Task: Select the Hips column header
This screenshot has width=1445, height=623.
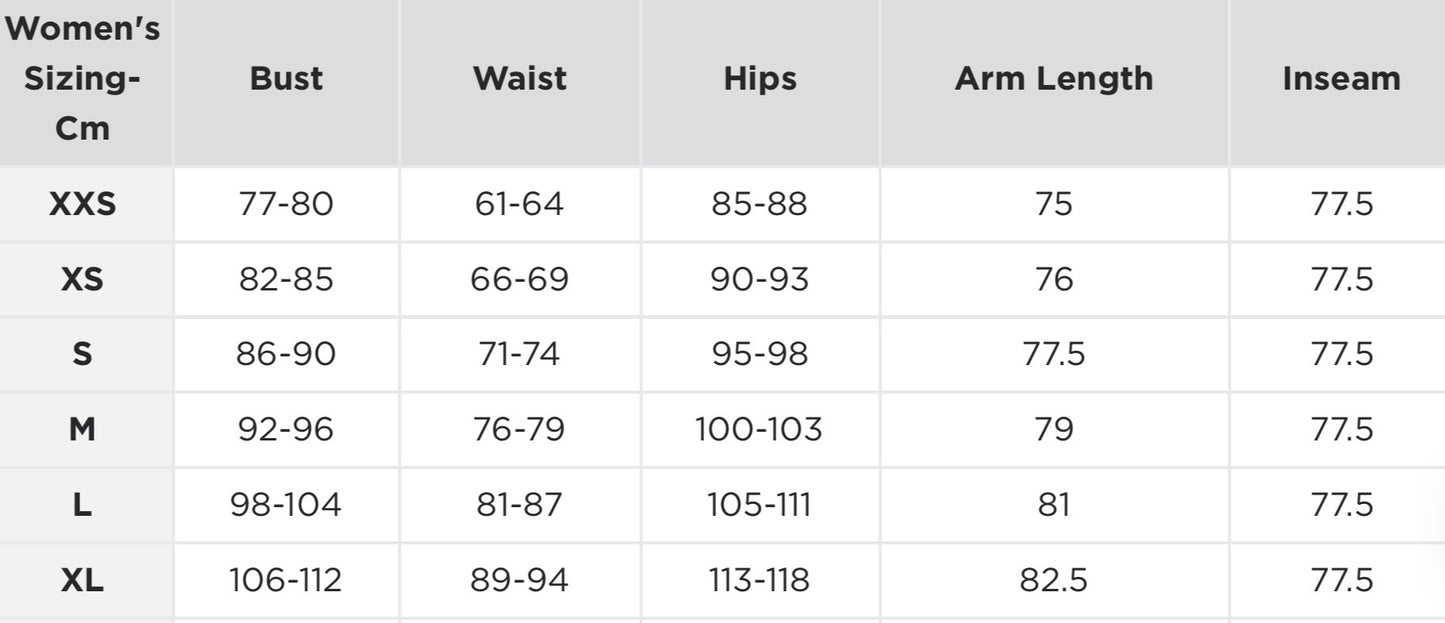Action: 760,79
